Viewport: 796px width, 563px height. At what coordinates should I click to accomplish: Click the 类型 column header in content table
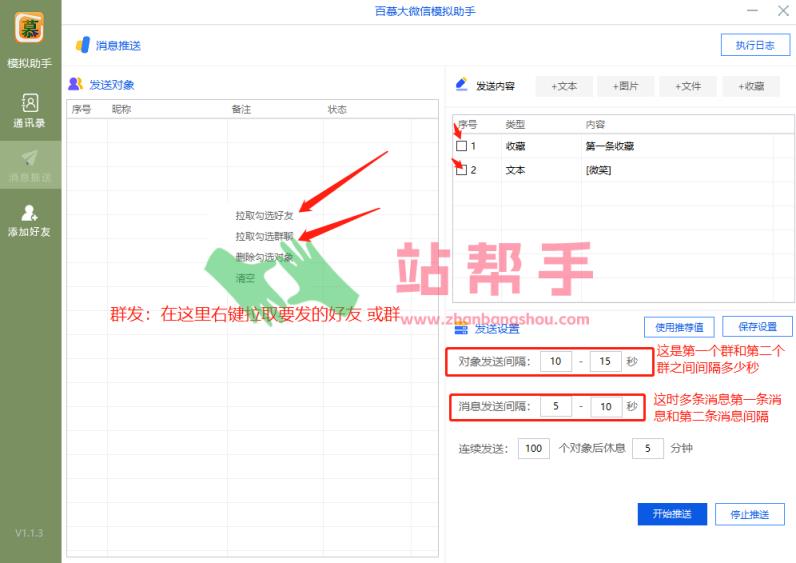pos(515,125)
